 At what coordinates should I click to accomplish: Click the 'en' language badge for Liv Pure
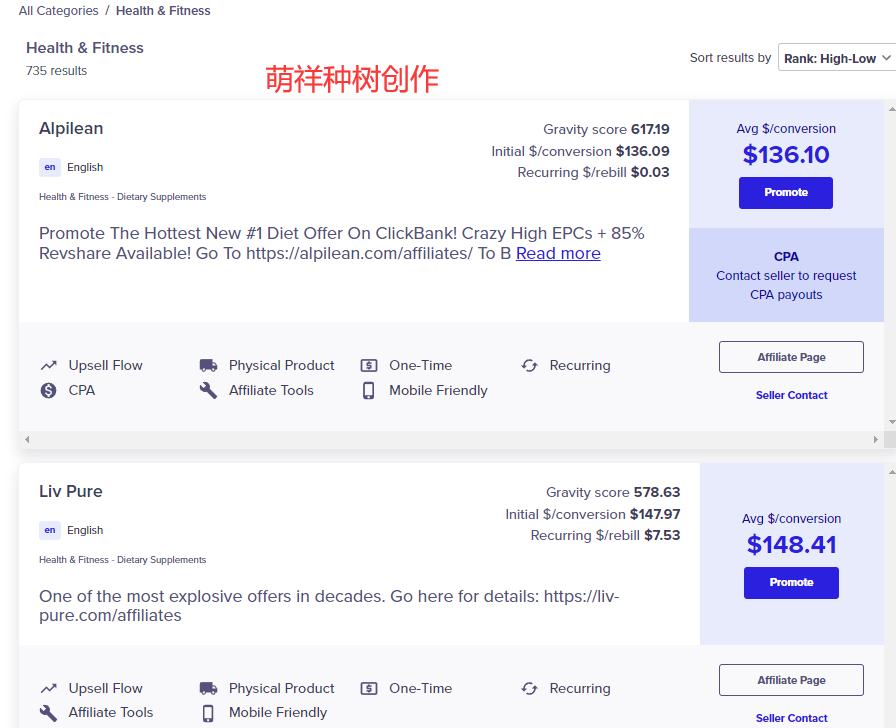(x=50, y=530)
